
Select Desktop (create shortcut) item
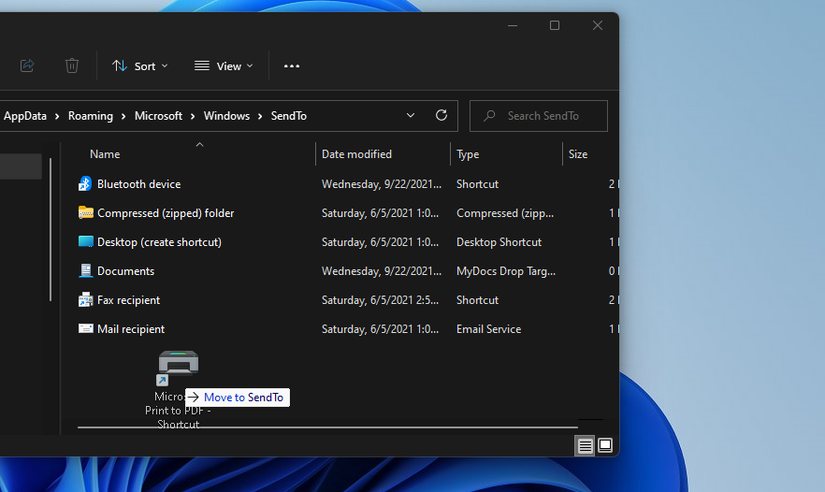[159, 242]
